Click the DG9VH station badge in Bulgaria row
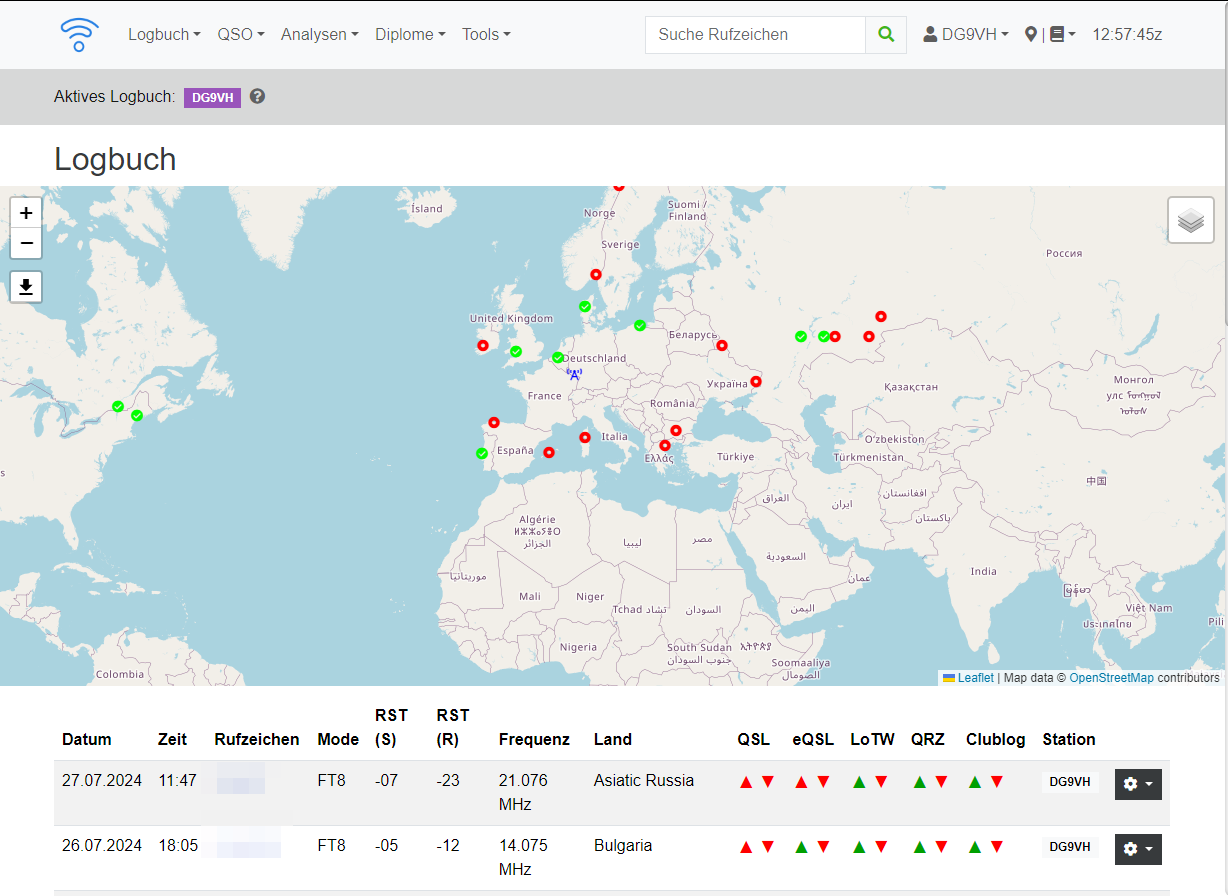The width and height of the screenshot is (1228, 896). 1069,847
